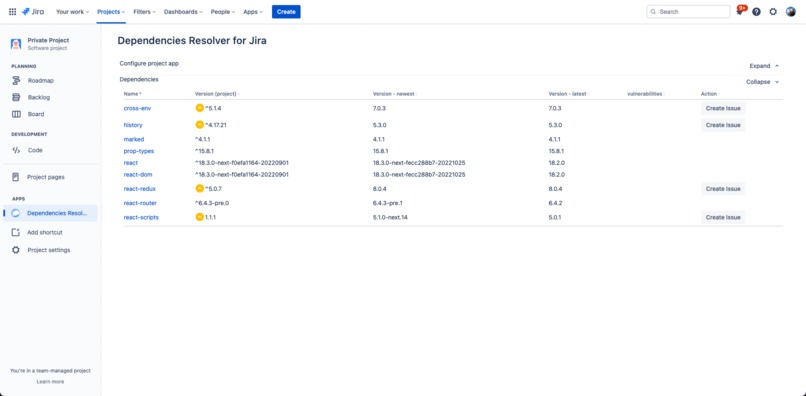806x396 pixels.
Task: Click the Roadmap icon in sidebar
Action: point(16,80)
